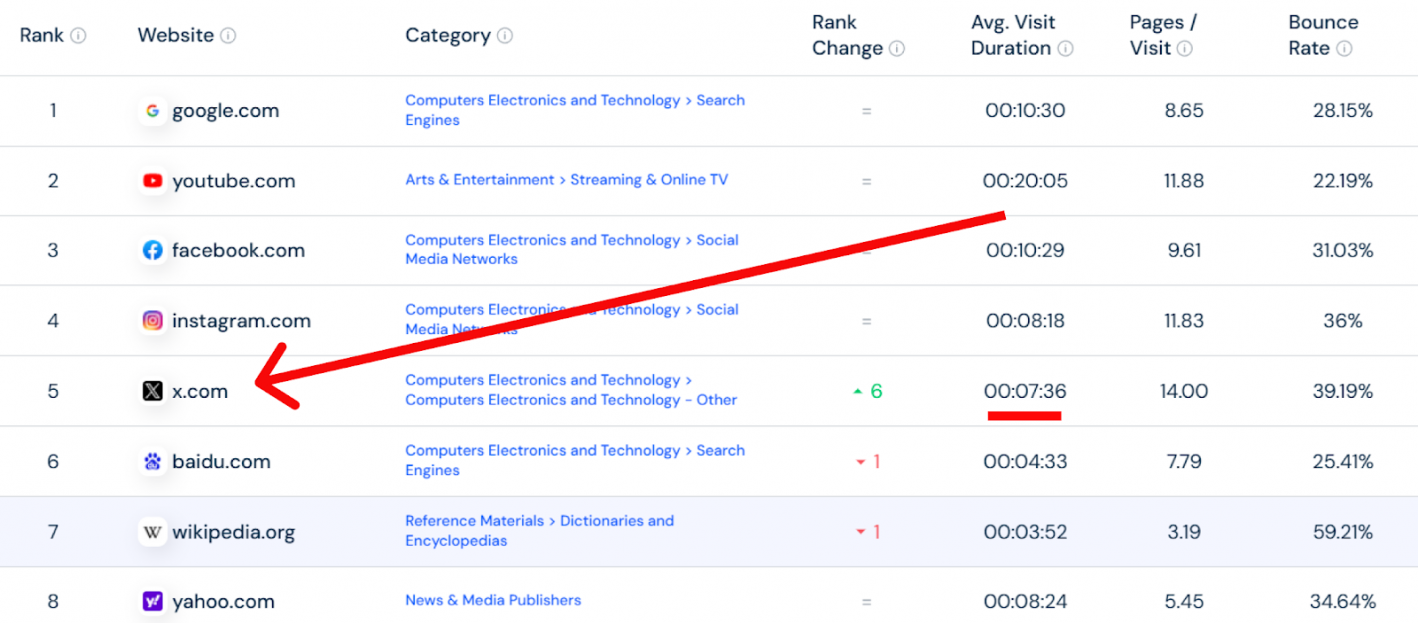
Task: Open the wikipedia.org website entry
Action: tap(233, 532)
